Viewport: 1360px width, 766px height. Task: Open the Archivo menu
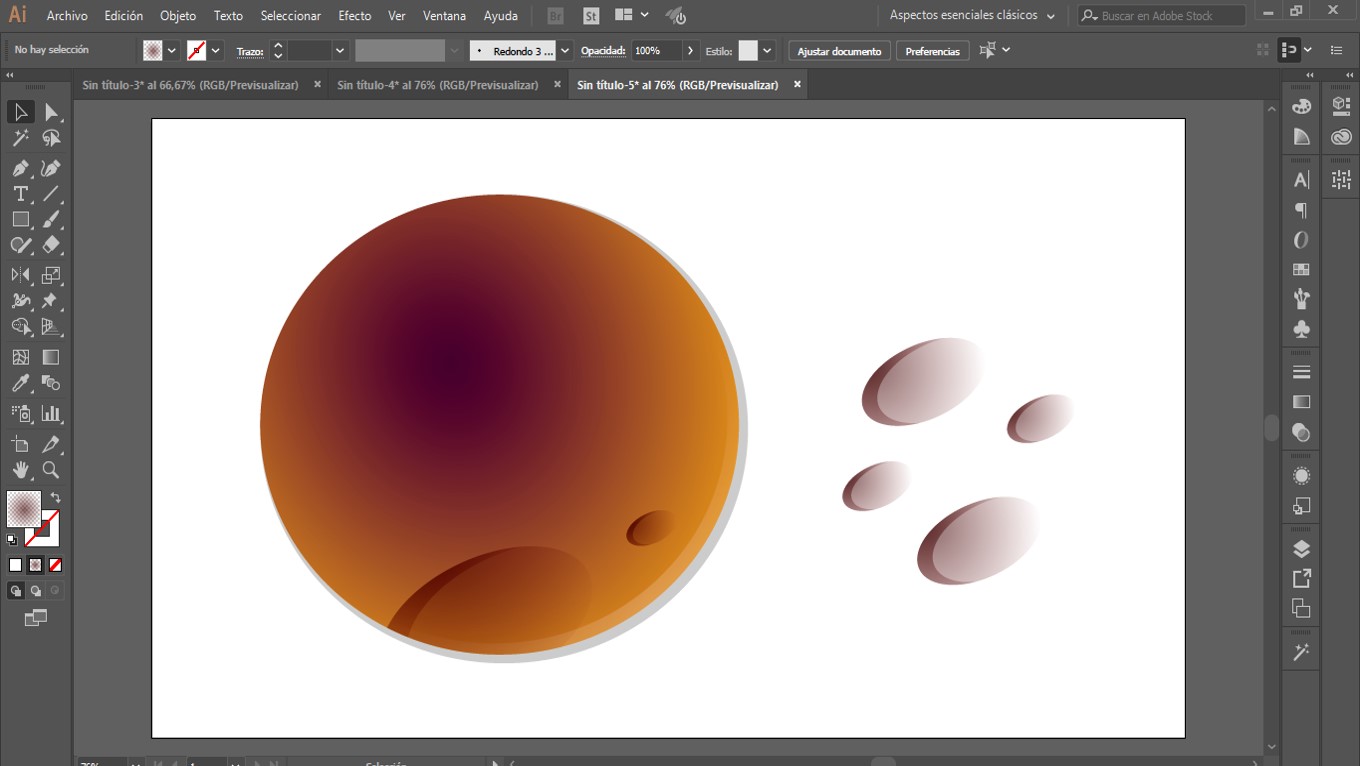[67, 16]
